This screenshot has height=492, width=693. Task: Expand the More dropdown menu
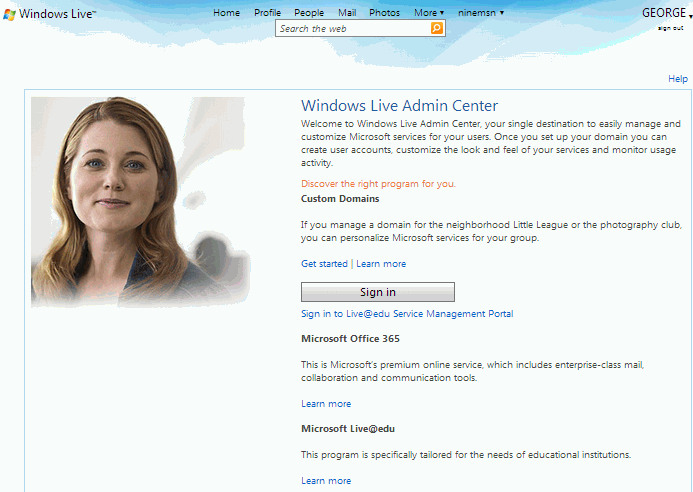coord(429,13)
